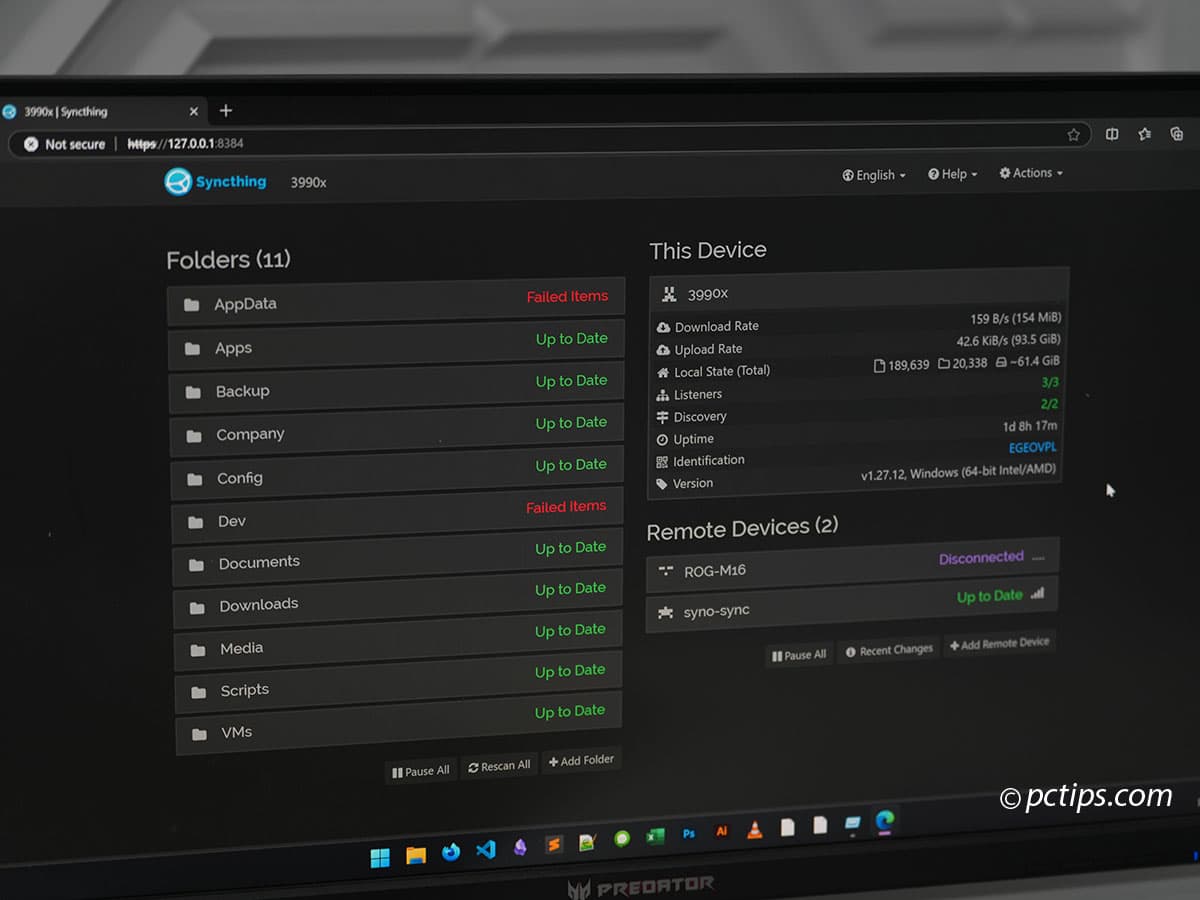
Task: Open Excel from the taskbar
Action: coord(655,836)
